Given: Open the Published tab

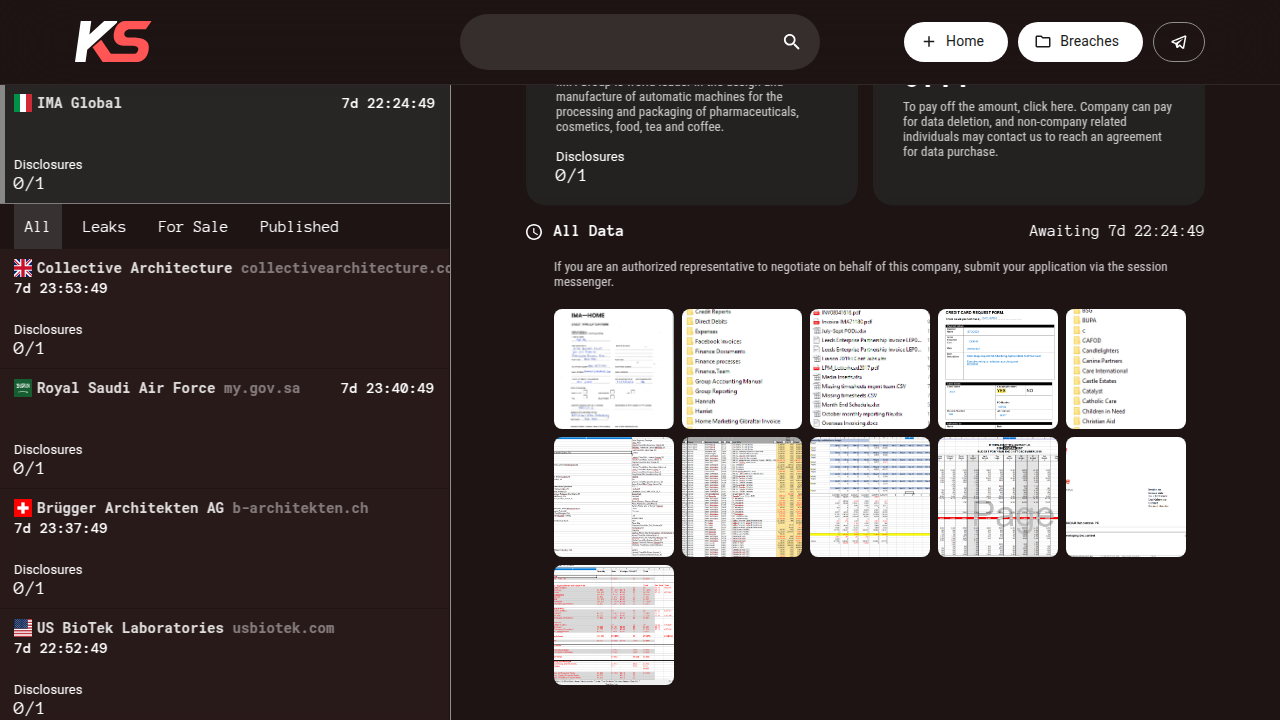Looking at the screenshot, I should (299, 227).
